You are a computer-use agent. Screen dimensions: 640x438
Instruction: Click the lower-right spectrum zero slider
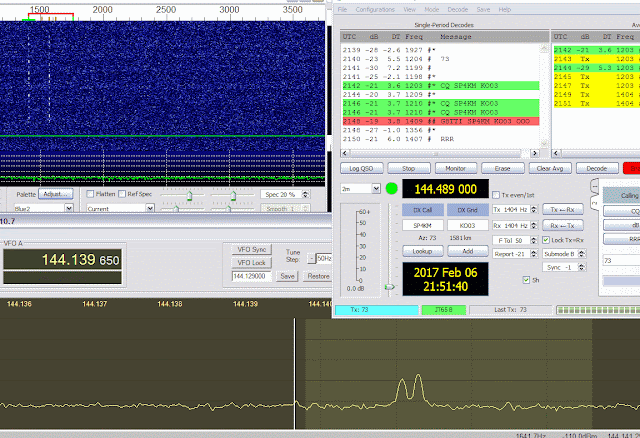(229, 209)
